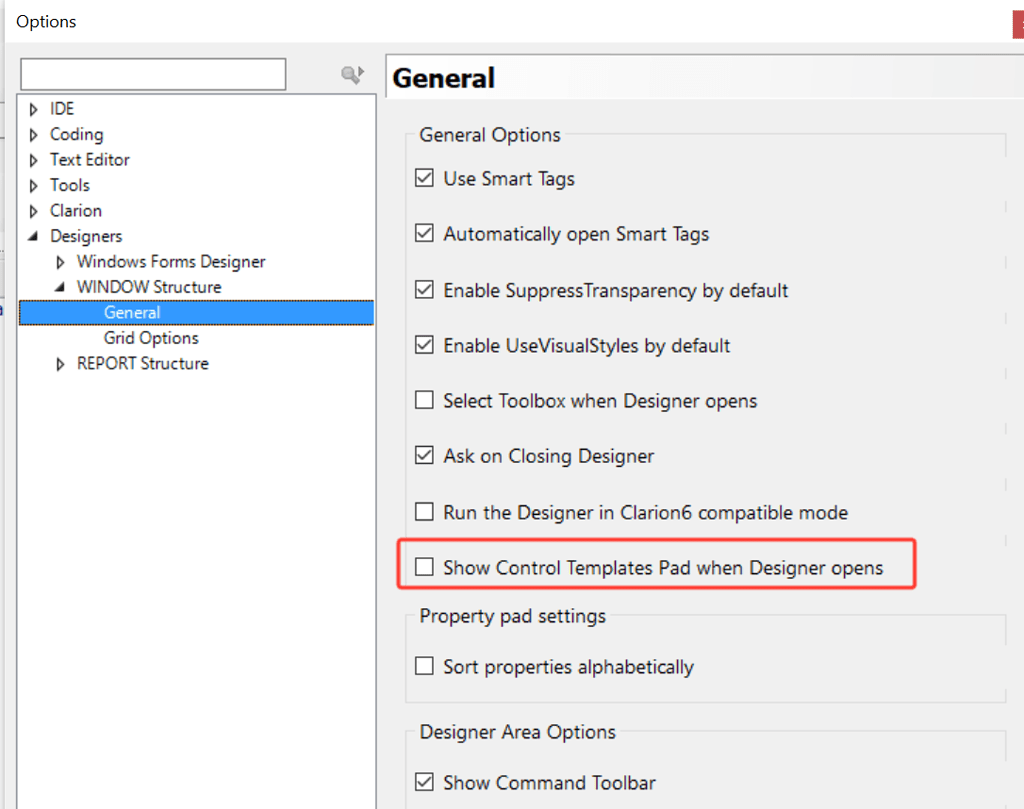Enable Select Toolbox when Designer opens
The height and width of the screenshot is (809, 1024).
(x=424, y=399)
